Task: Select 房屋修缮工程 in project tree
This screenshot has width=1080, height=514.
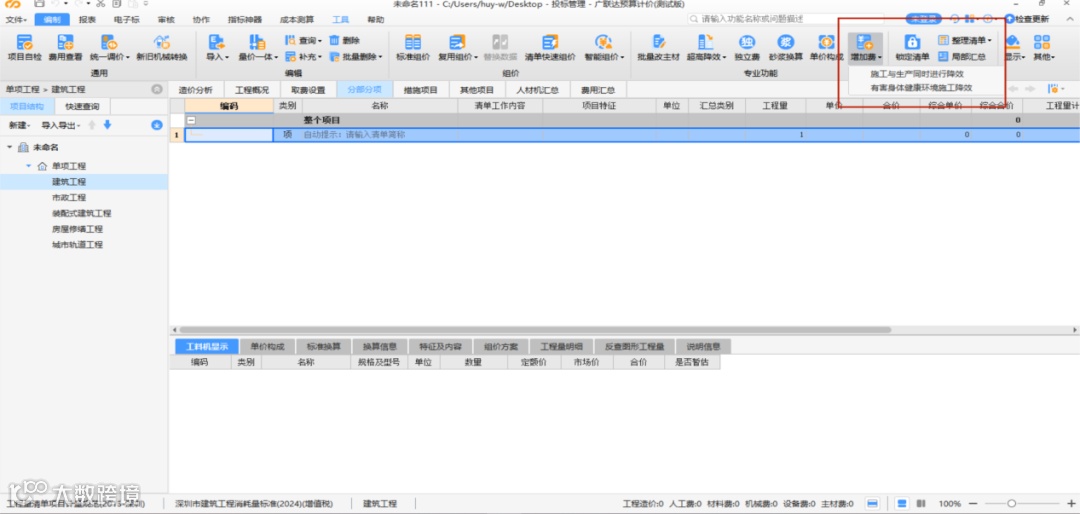Action: coord(77,229)
